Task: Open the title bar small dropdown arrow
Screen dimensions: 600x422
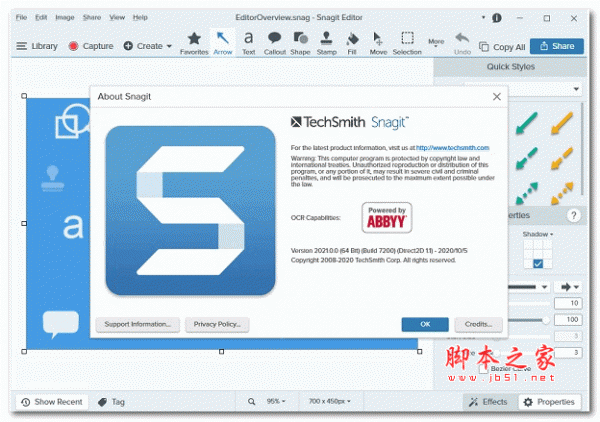Action: (483, 17)
